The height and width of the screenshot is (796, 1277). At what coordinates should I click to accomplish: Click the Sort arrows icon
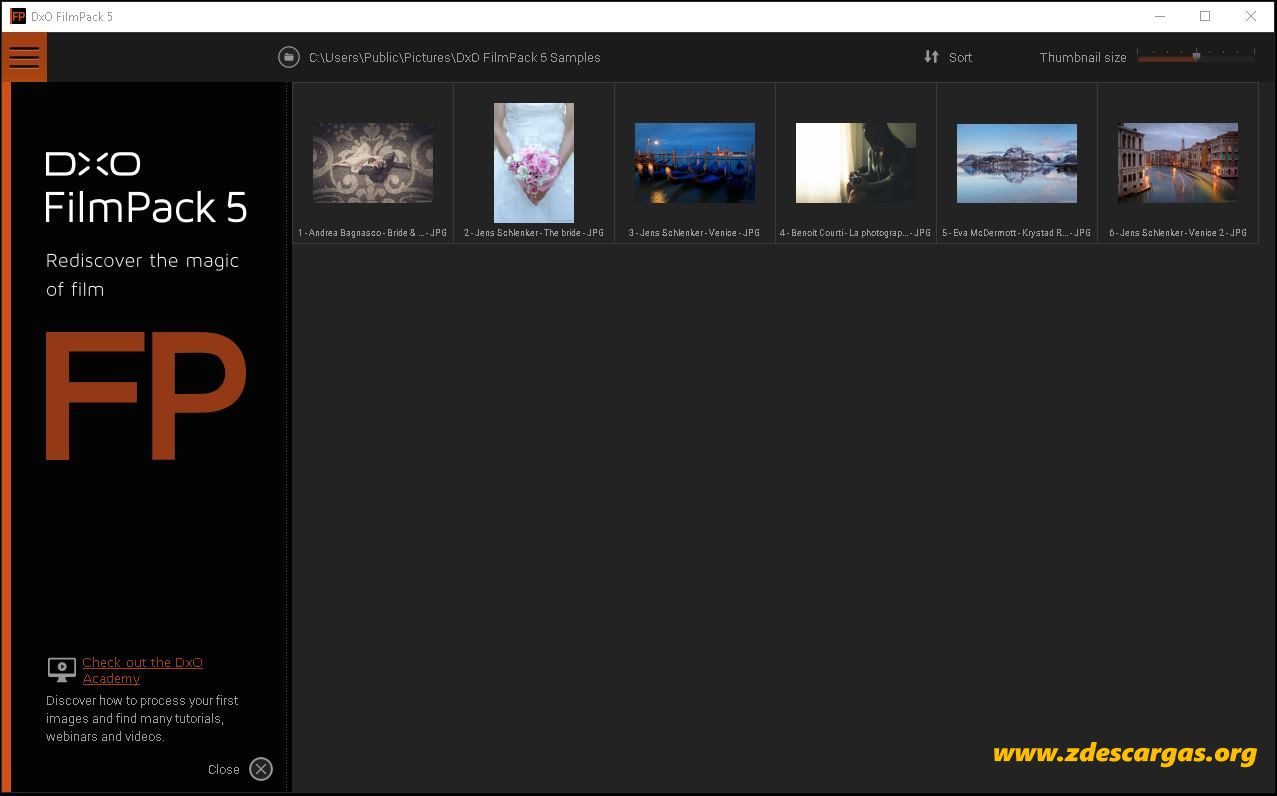pos(931,57)
